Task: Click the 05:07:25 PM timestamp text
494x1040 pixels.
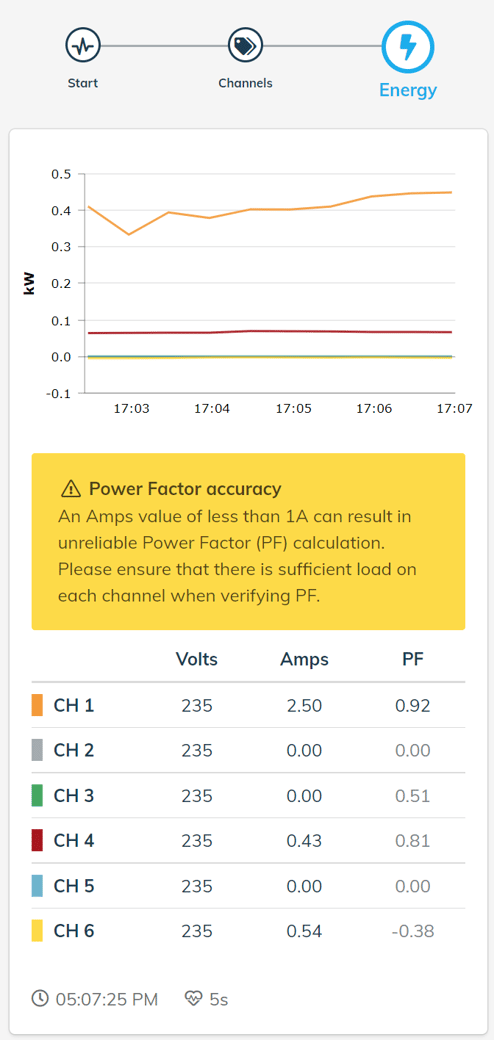Action: [x=107, y=999]
